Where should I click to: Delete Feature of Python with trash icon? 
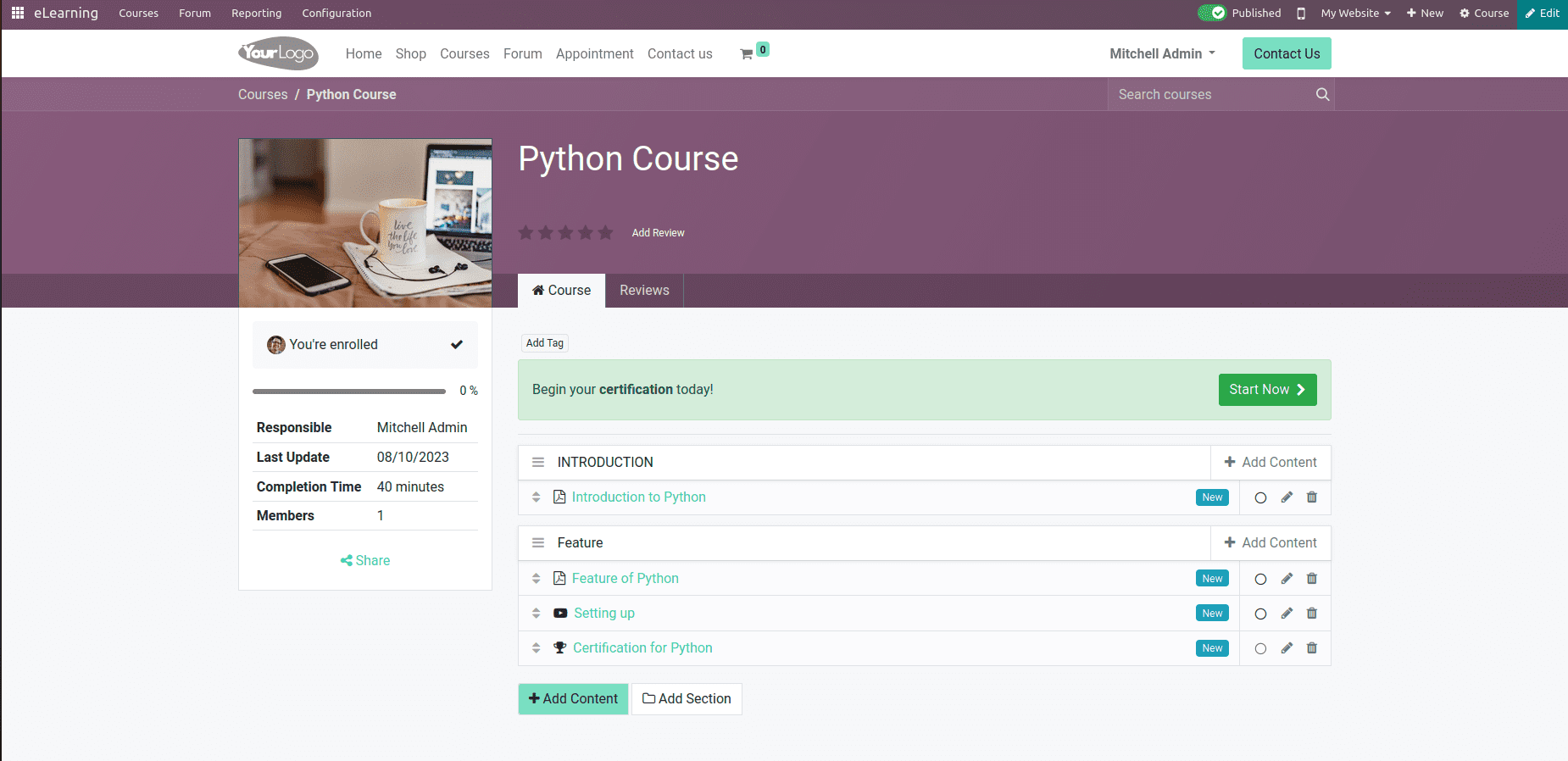click(1312, 579)
